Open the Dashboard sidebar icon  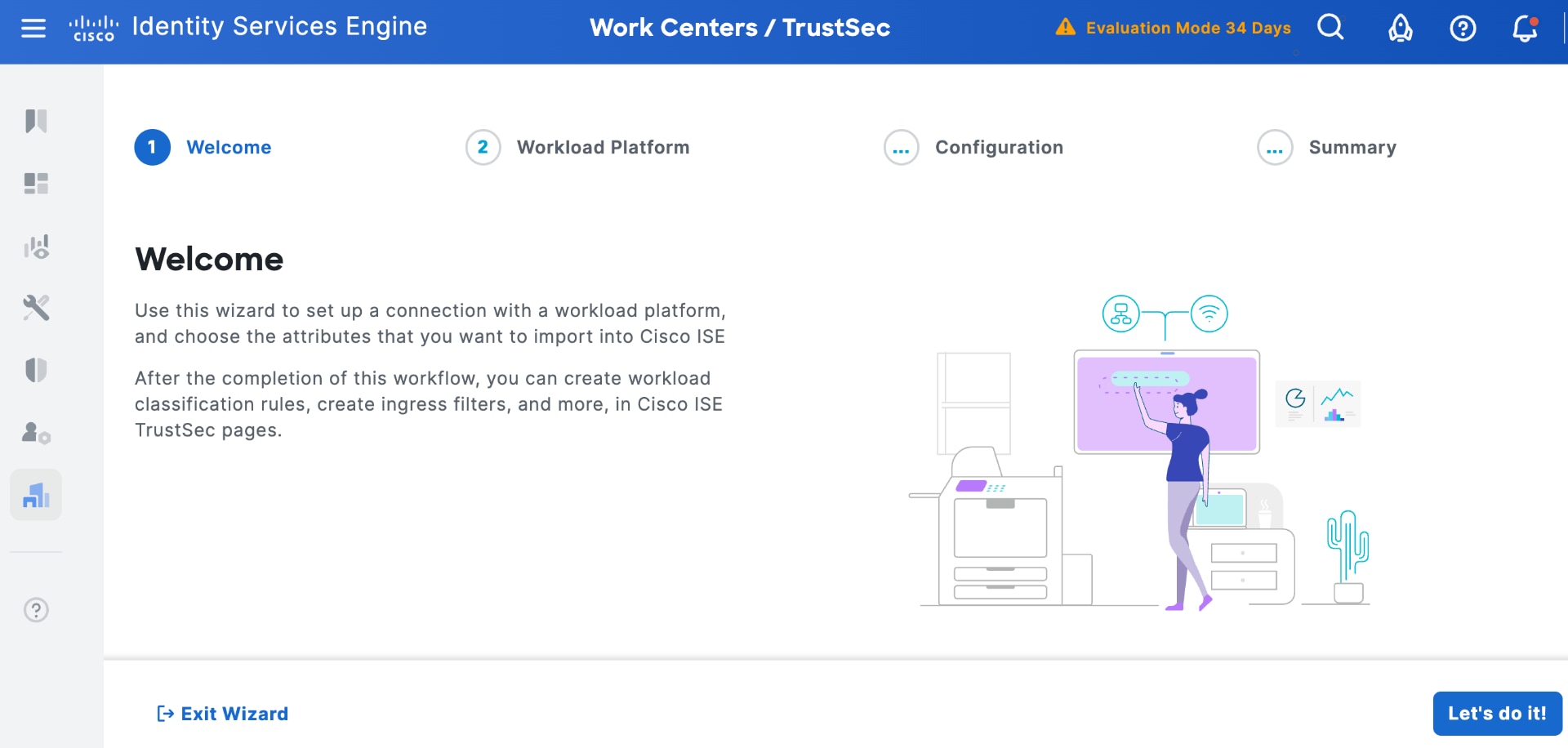point(36,183)
